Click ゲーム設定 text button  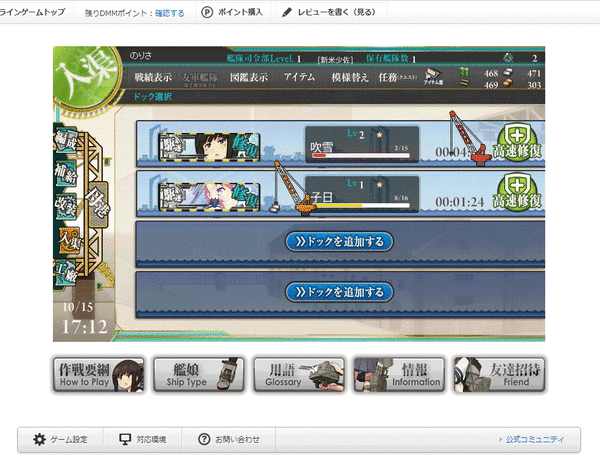[69, 439]
